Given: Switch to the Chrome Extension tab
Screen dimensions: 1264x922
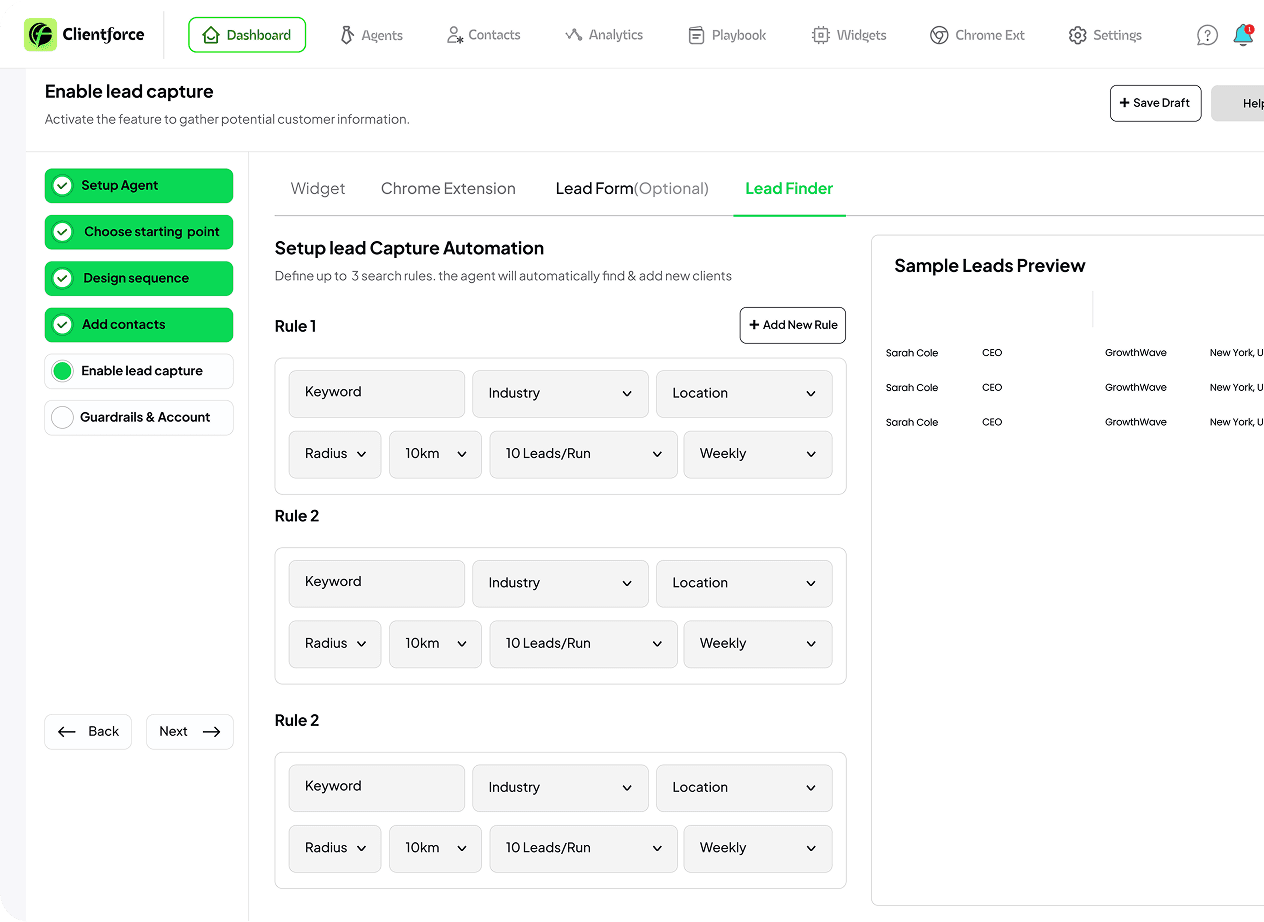Looking at the screenshot, I should pos(448,188).
